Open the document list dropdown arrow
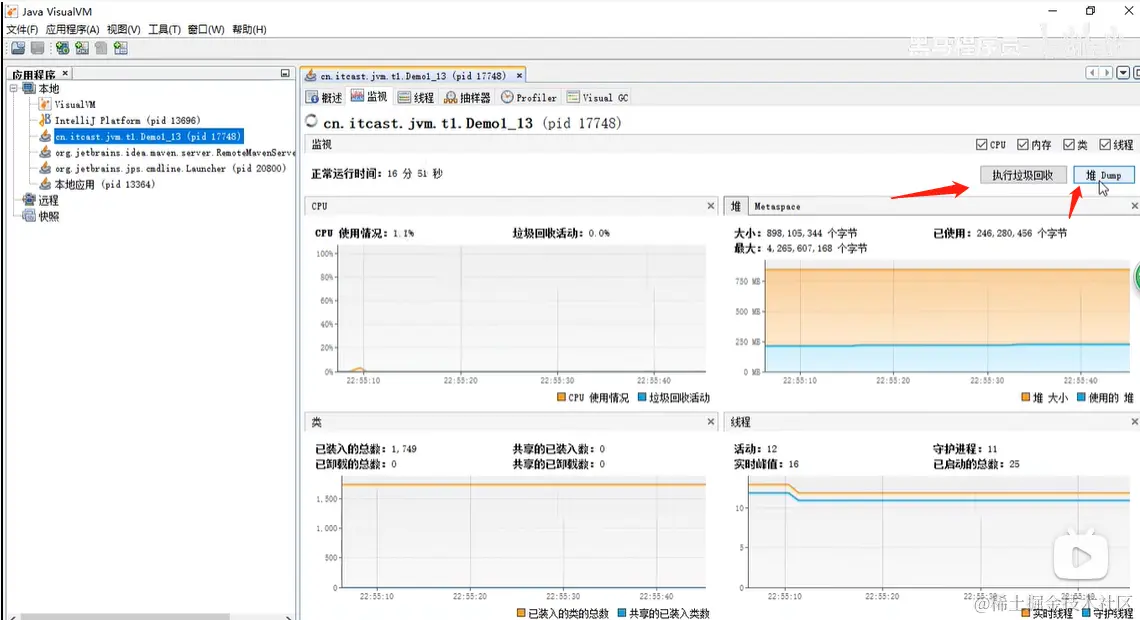The image size is (1140, 620). click(x=1123, y=73)
